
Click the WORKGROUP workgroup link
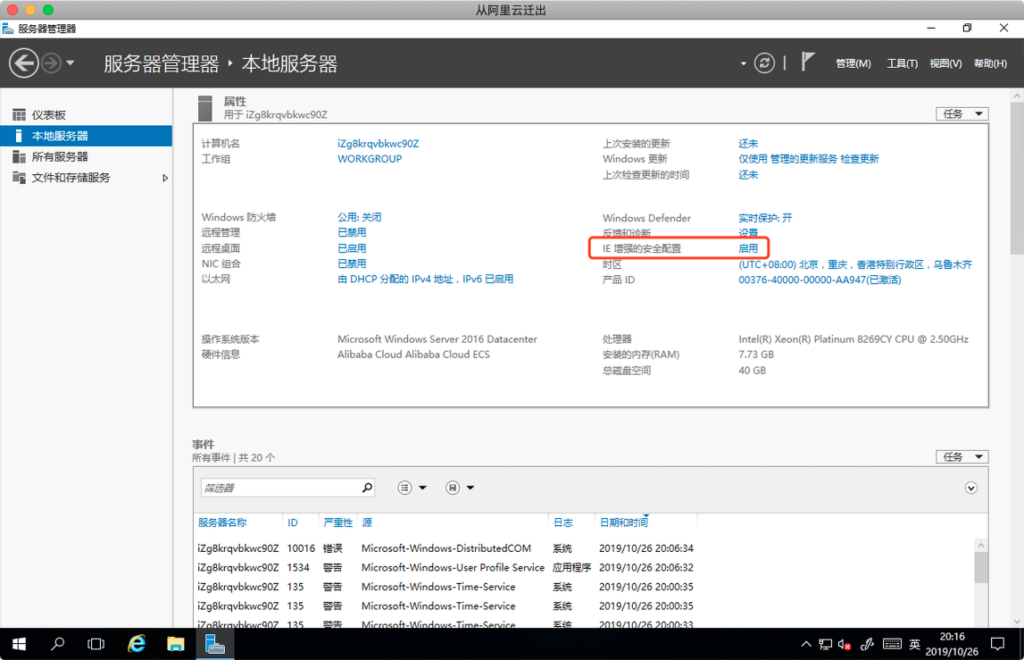(x=369, y=159)
